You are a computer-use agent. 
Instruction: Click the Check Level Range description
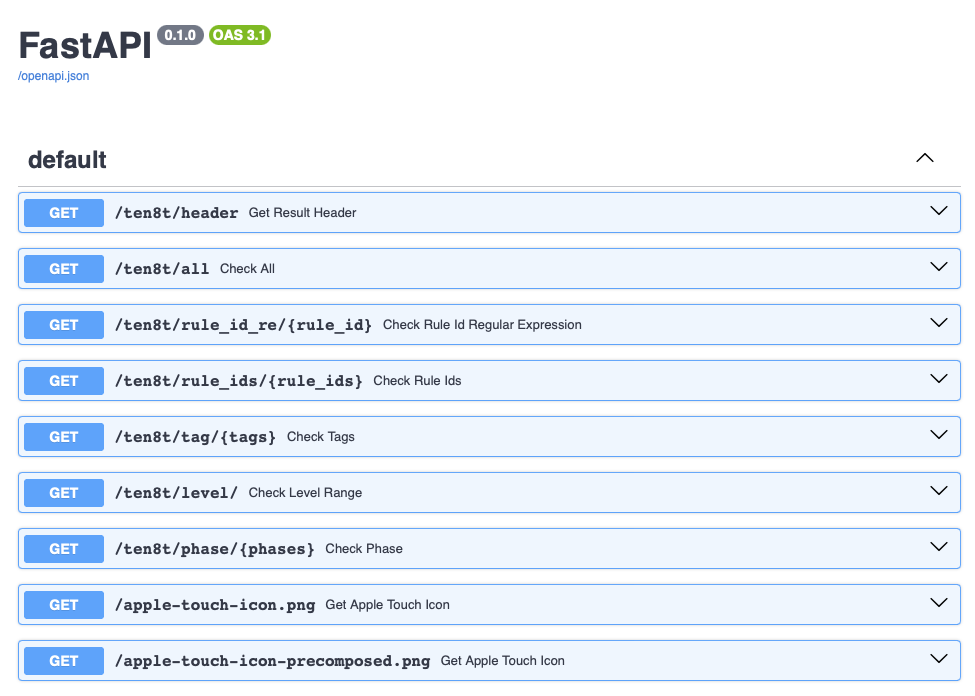[305, 493]
